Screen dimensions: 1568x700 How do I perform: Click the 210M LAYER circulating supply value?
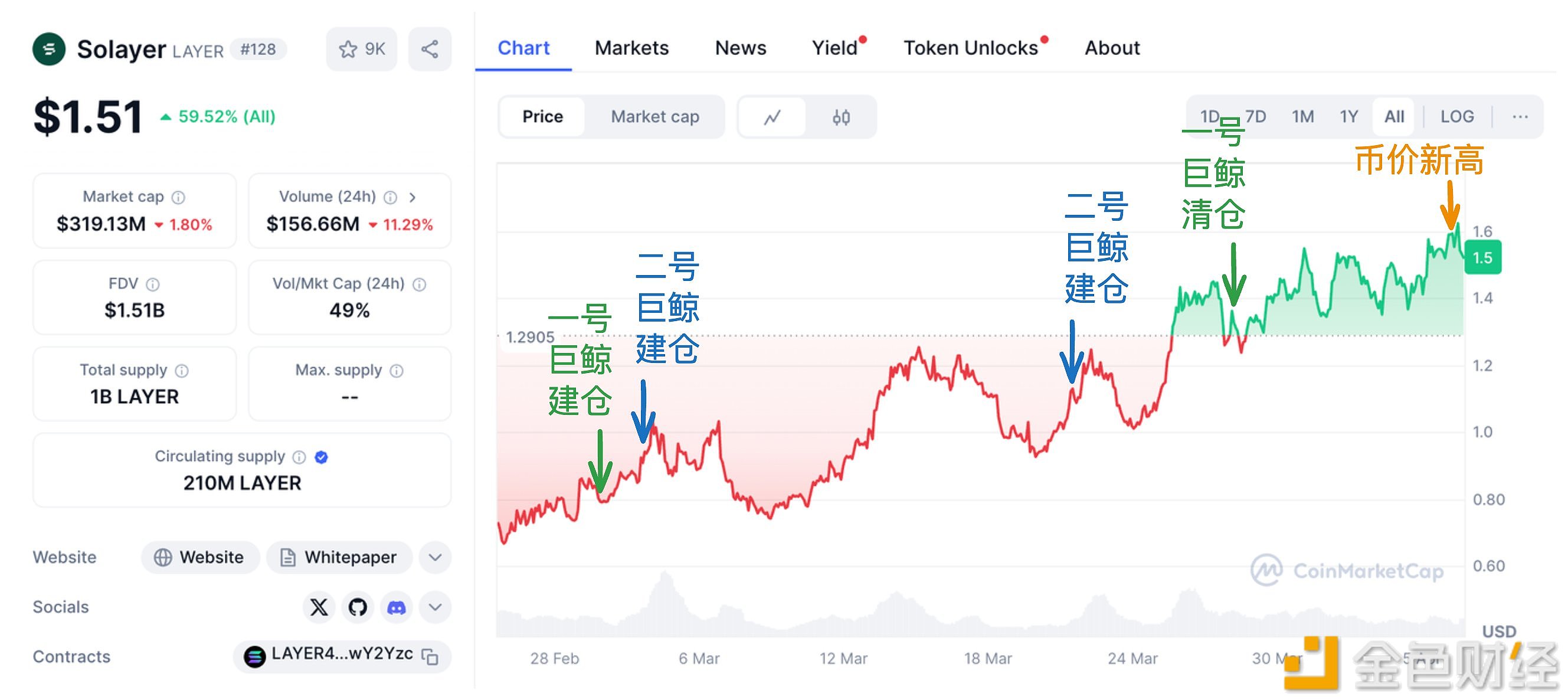[x=243, y=483]
